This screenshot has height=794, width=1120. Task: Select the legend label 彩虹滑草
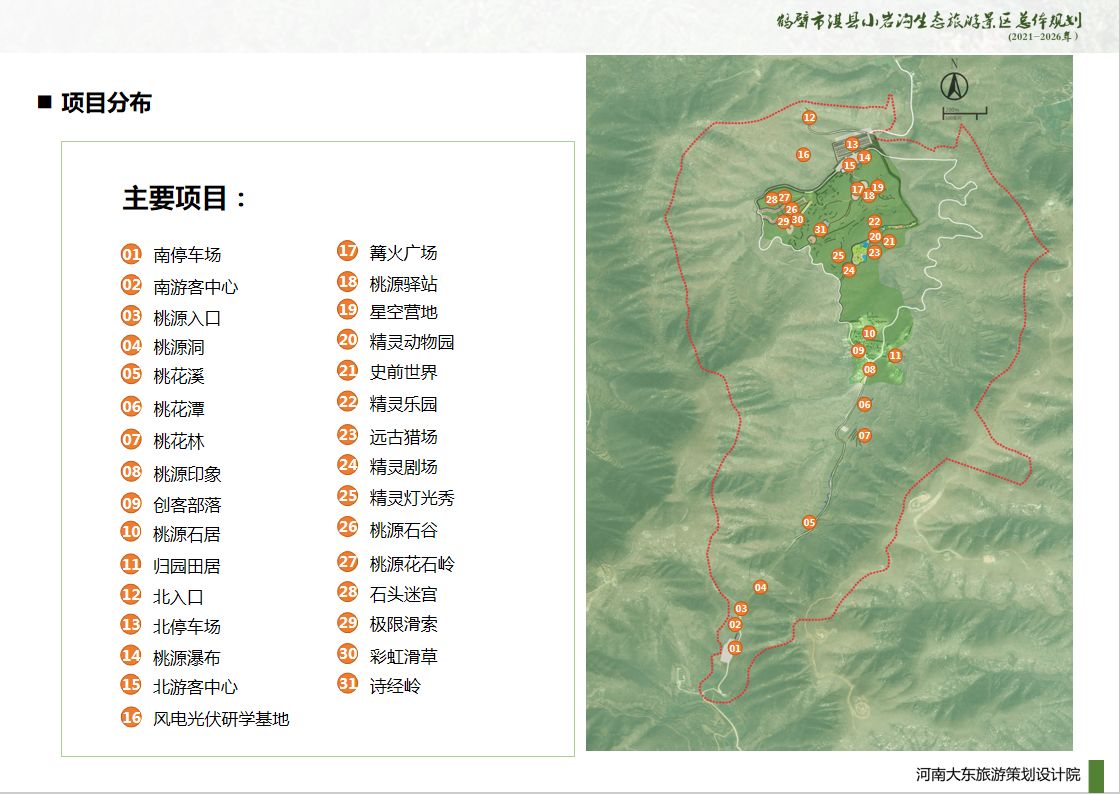click(404, 656)
